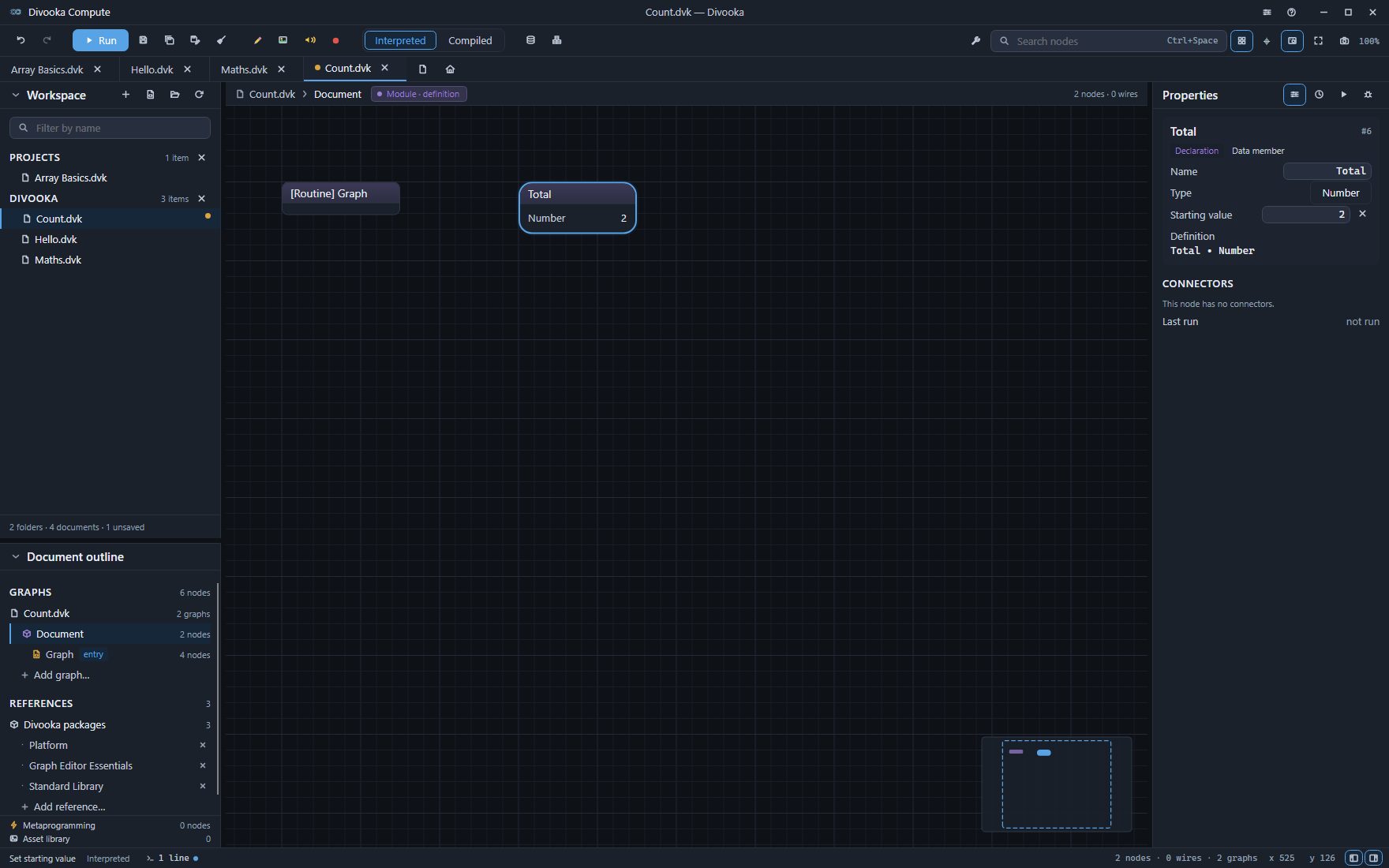Switch execution mode to Compiled
This screenshot has height=868, width=1389.
click(x=470, y=40)
